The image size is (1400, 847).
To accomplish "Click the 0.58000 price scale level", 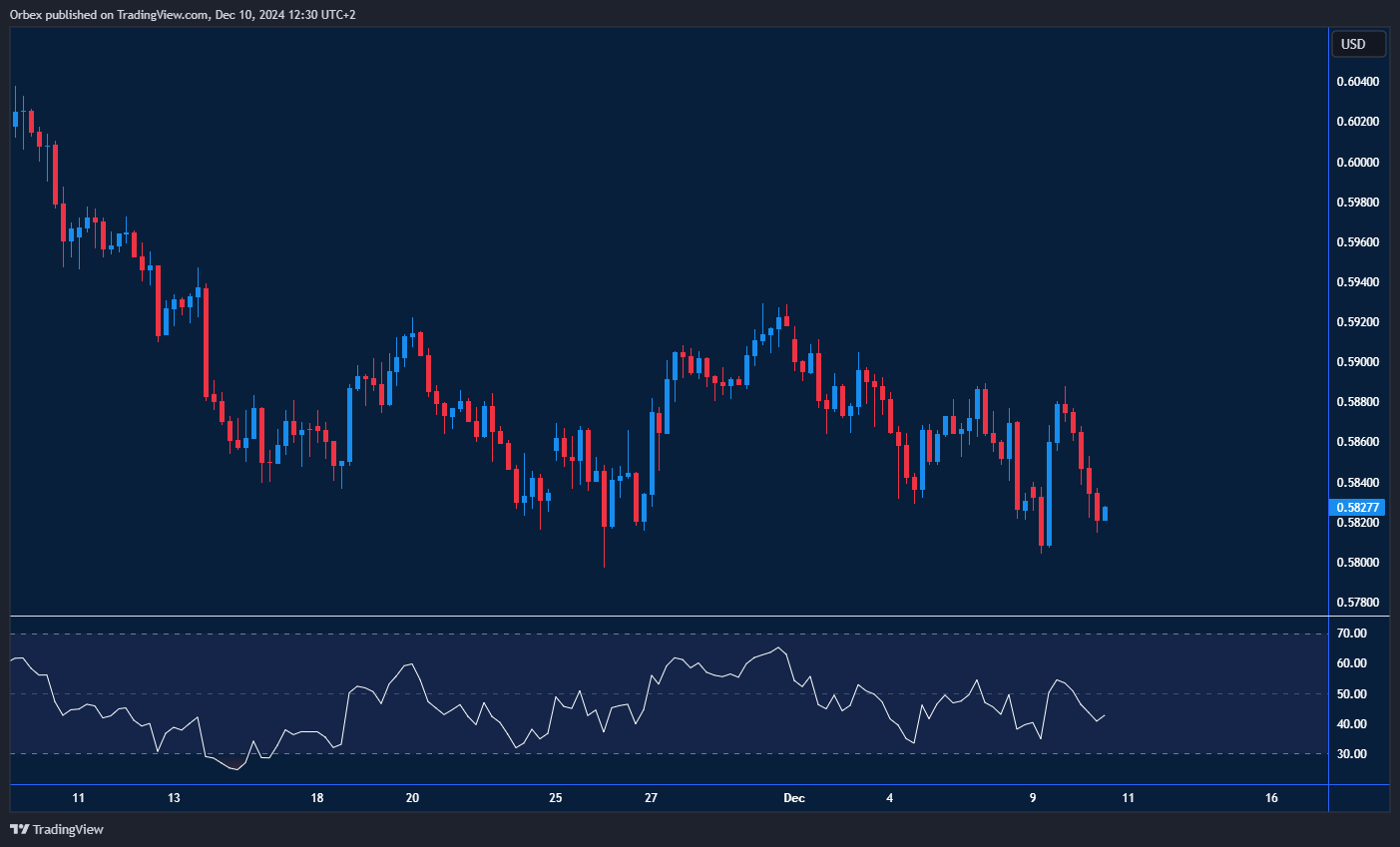I will pos(1357,563).
